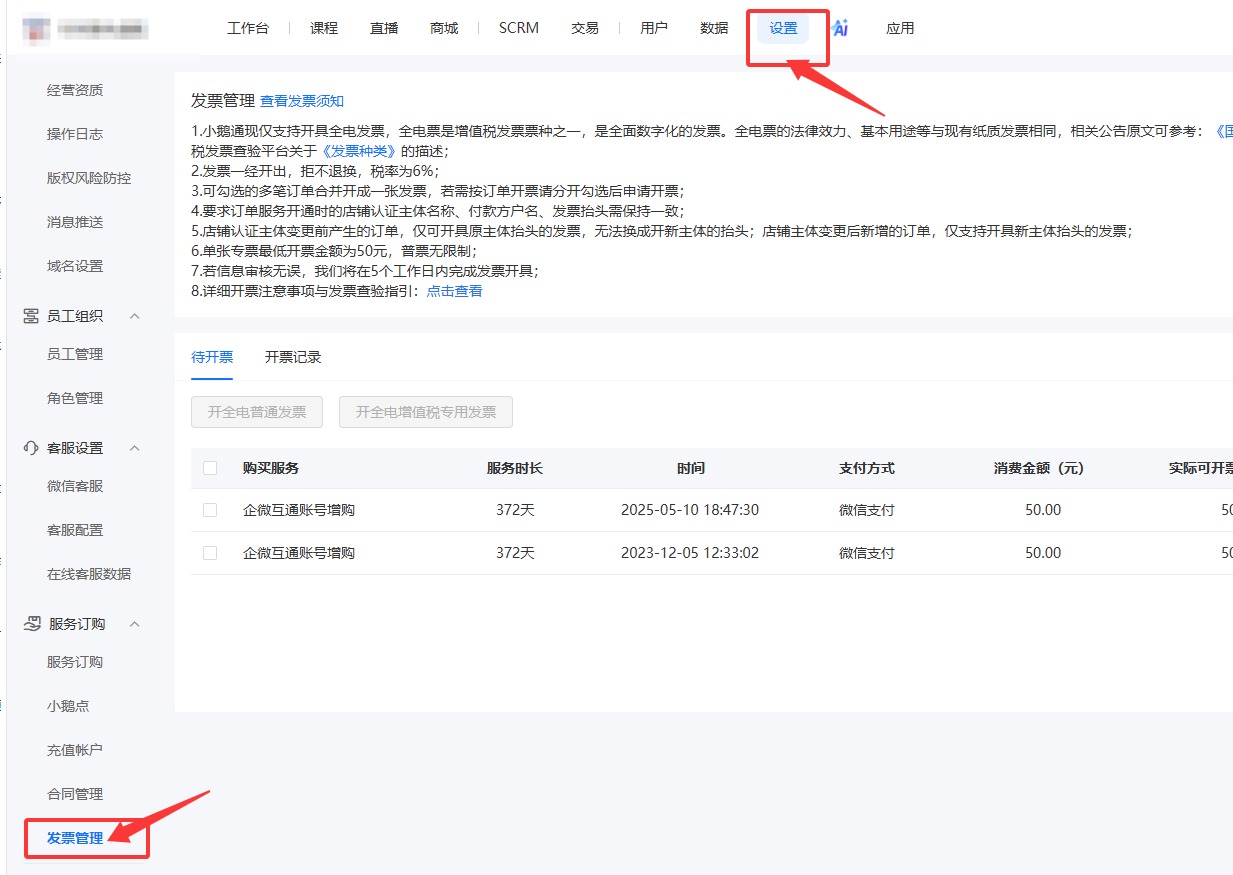
Task: Click the 服务时长 column header
Action: 515,468
